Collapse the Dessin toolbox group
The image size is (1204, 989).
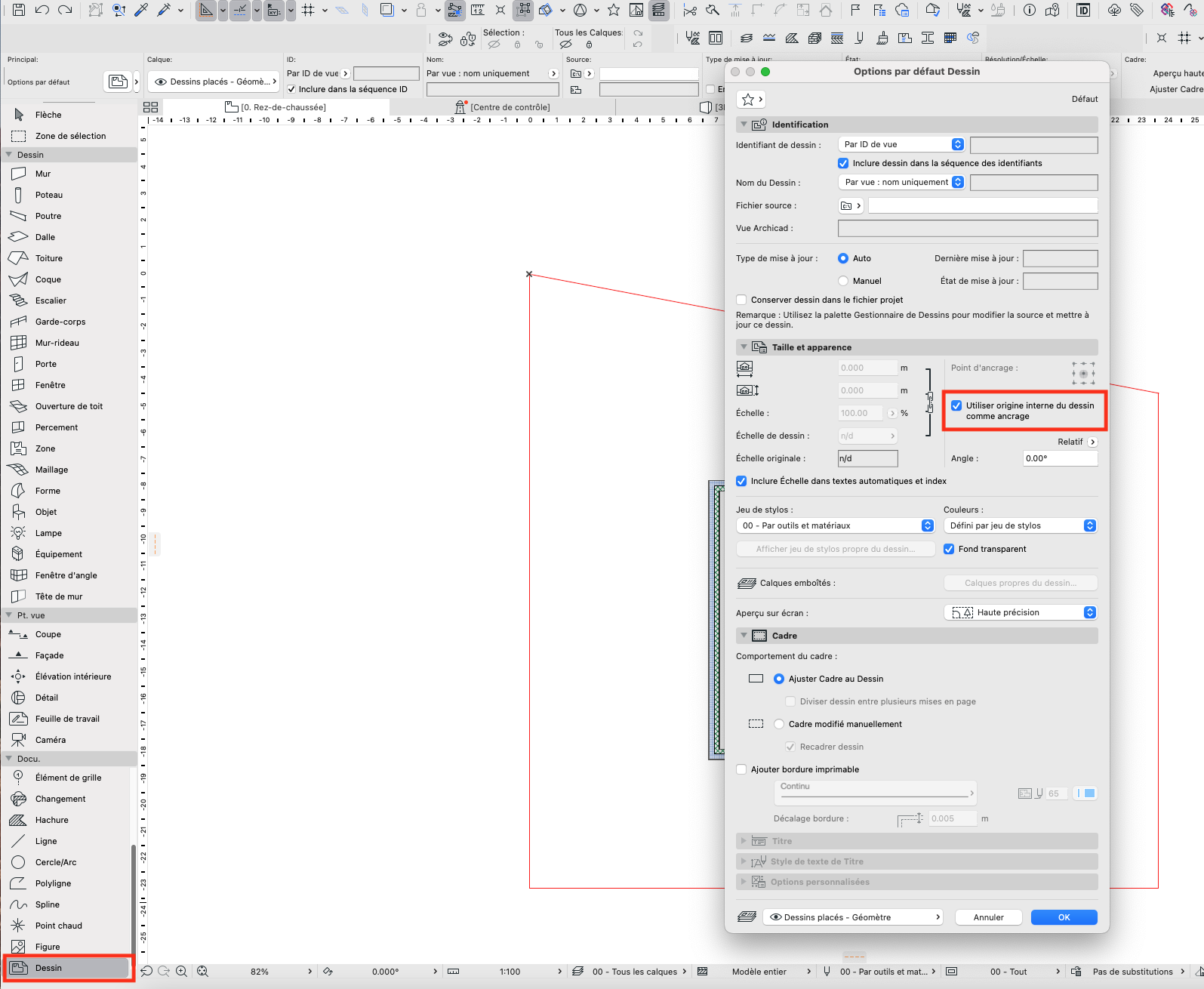pyautogui.click(x=9, y=155)
